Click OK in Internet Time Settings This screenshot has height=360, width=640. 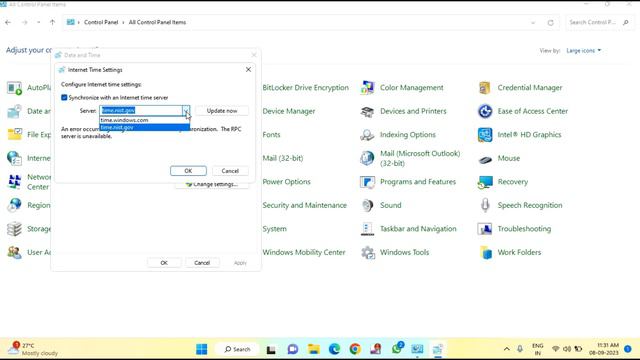pos(188,171)
